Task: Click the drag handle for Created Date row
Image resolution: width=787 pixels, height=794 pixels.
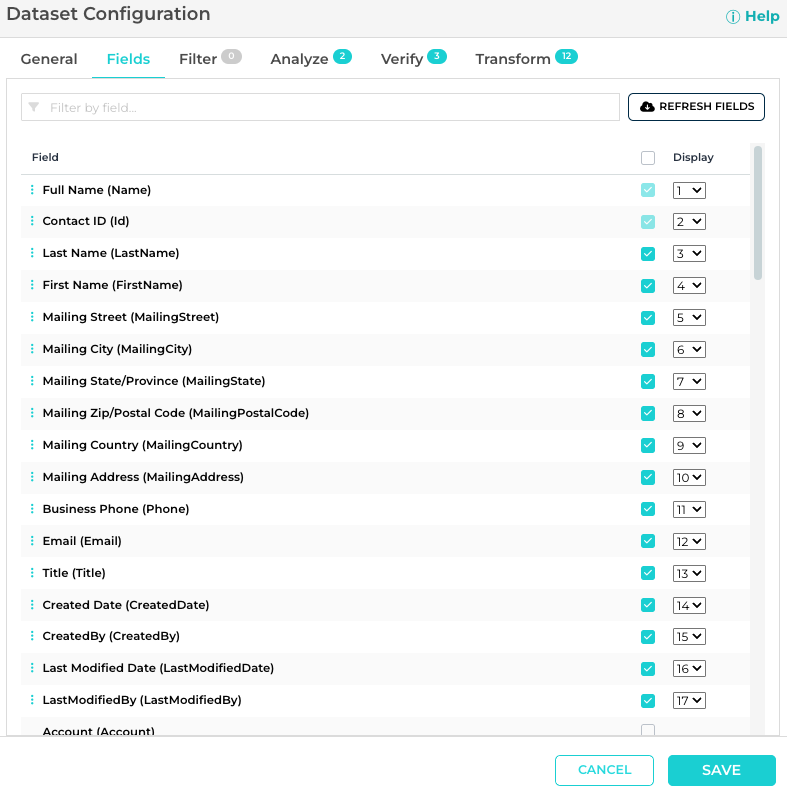Action: click(32, 604)
